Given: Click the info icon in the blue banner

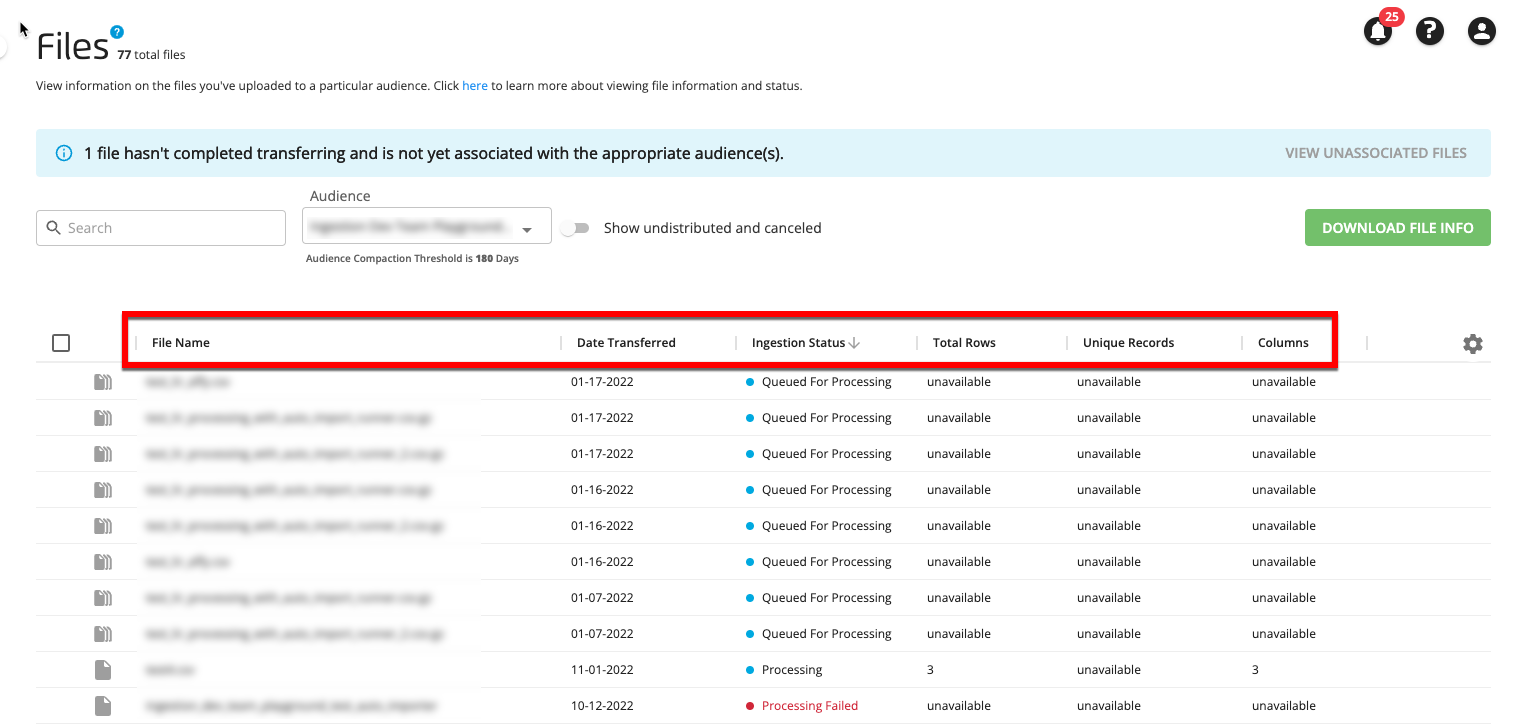Looking at the screenshot, I should coord(64,153).
